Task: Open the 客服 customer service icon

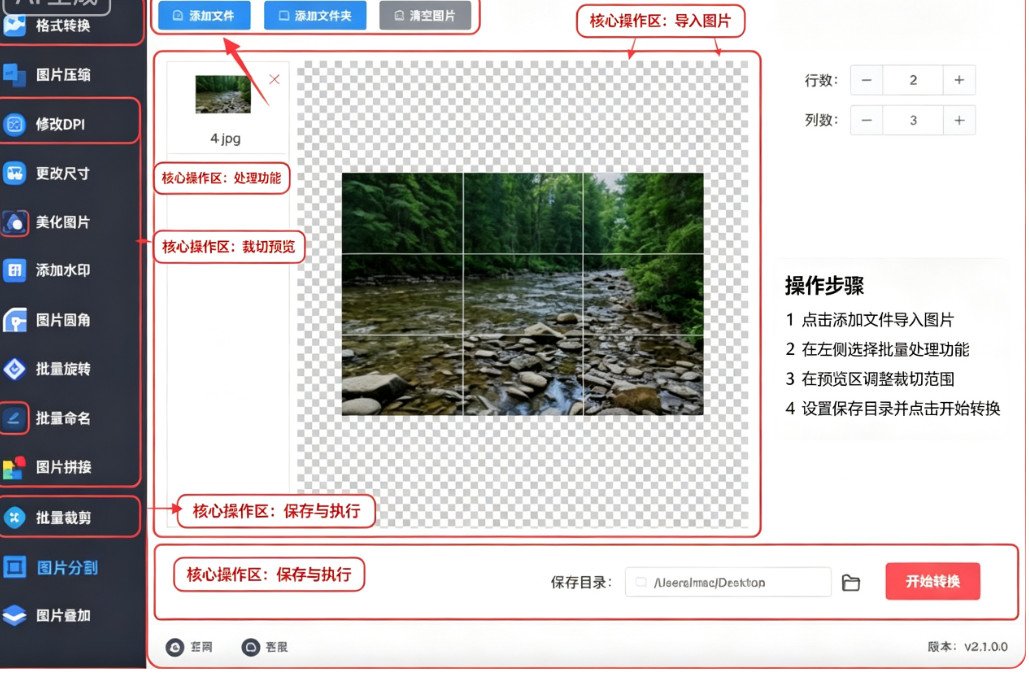Action: pos(251,647)
